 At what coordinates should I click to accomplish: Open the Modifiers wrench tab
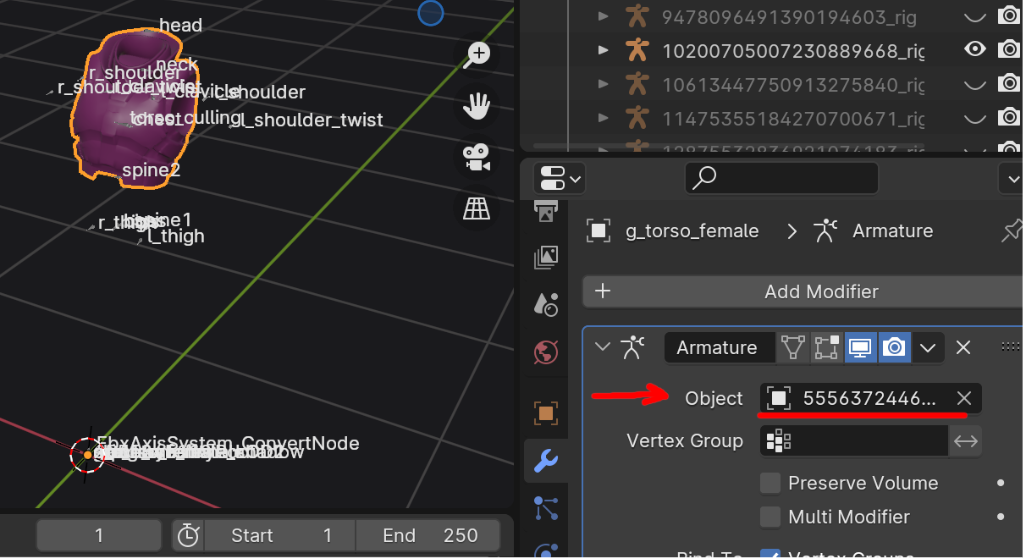546,461
